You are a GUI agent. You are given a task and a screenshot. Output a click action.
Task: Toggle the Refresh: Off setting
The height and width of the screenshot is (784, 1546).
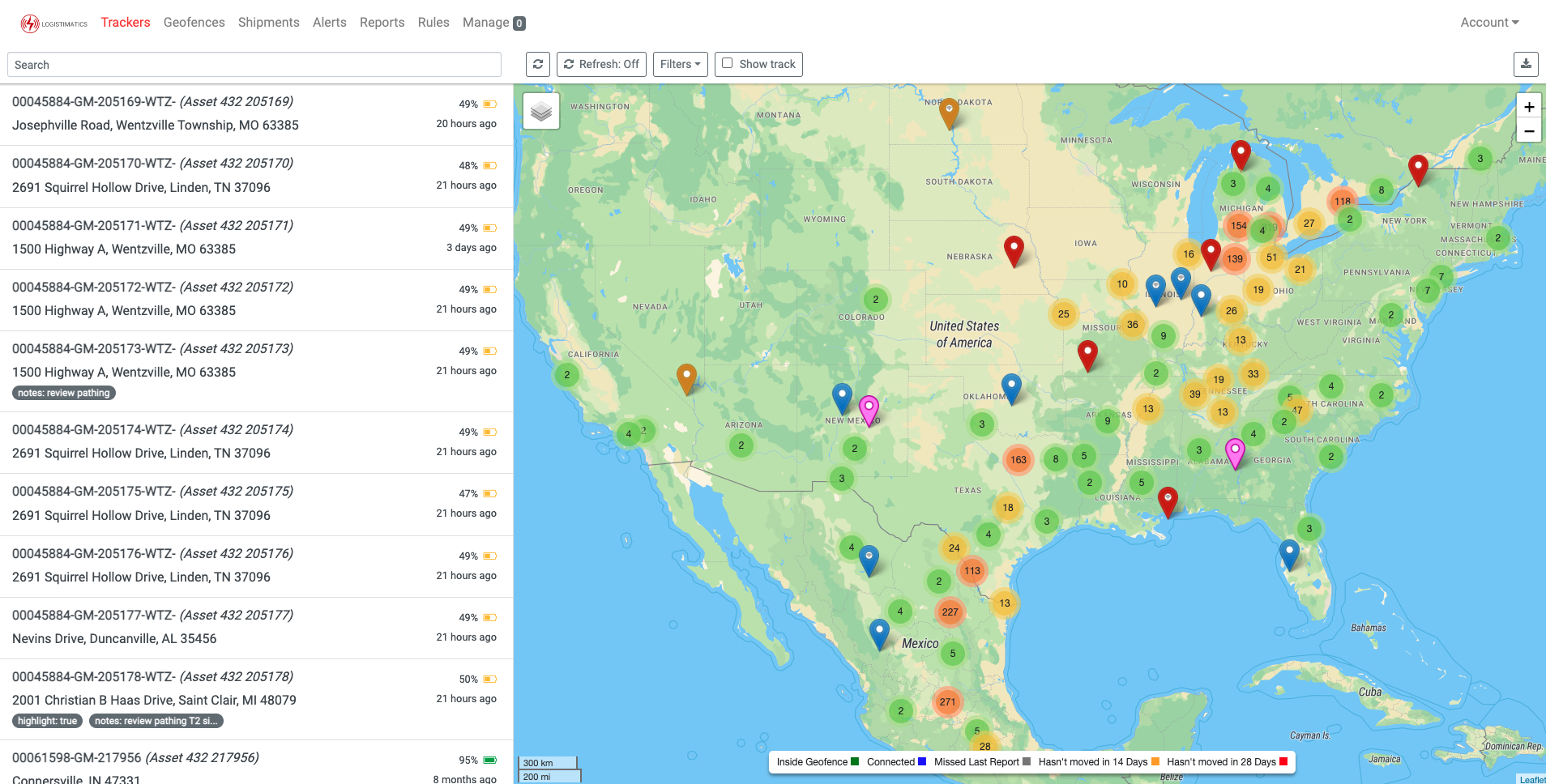[x=600, y=64]
